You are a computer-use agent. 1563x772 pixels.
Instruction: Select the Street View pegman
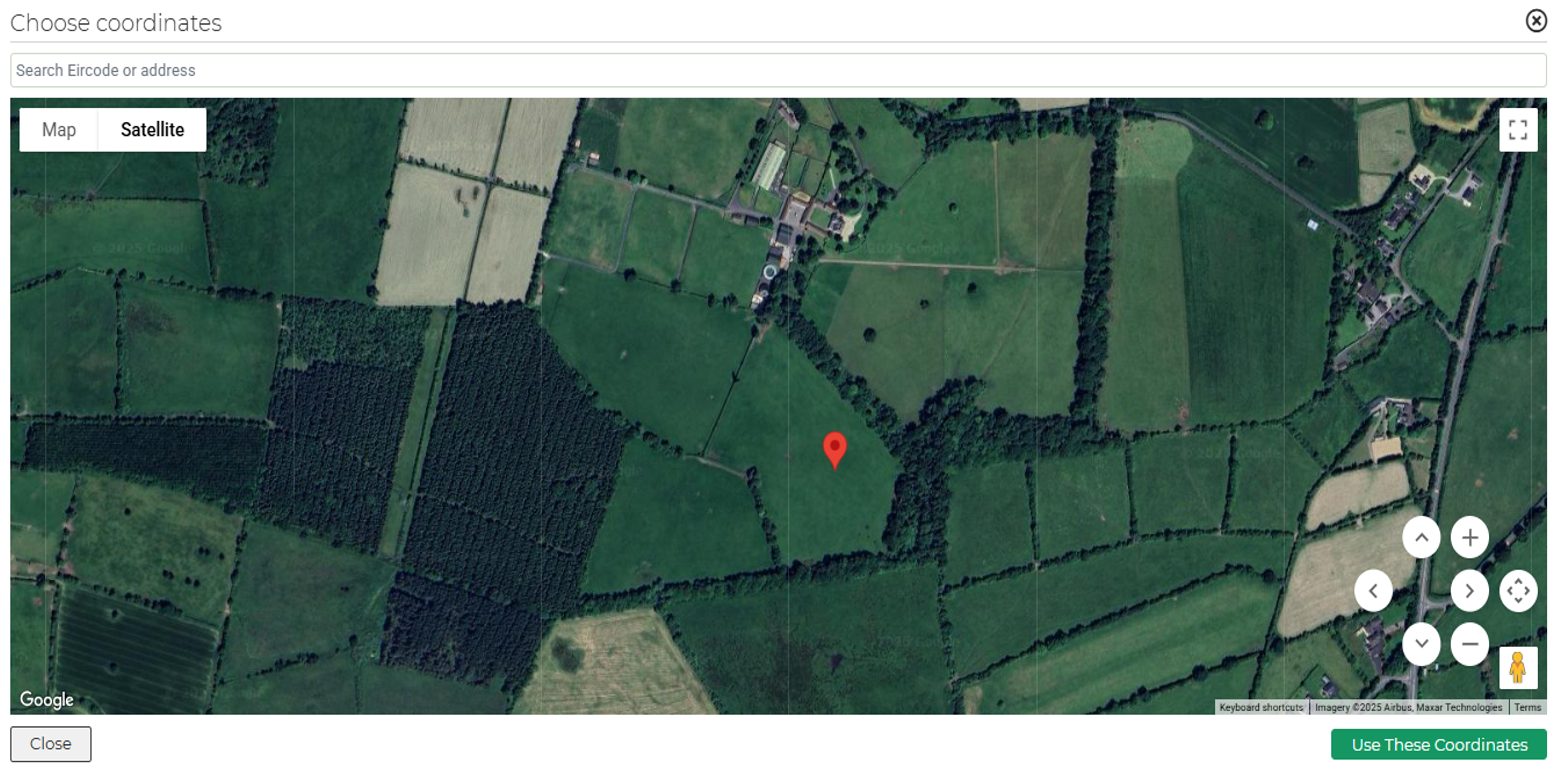pyautogui.click(x=1517, y=668)
